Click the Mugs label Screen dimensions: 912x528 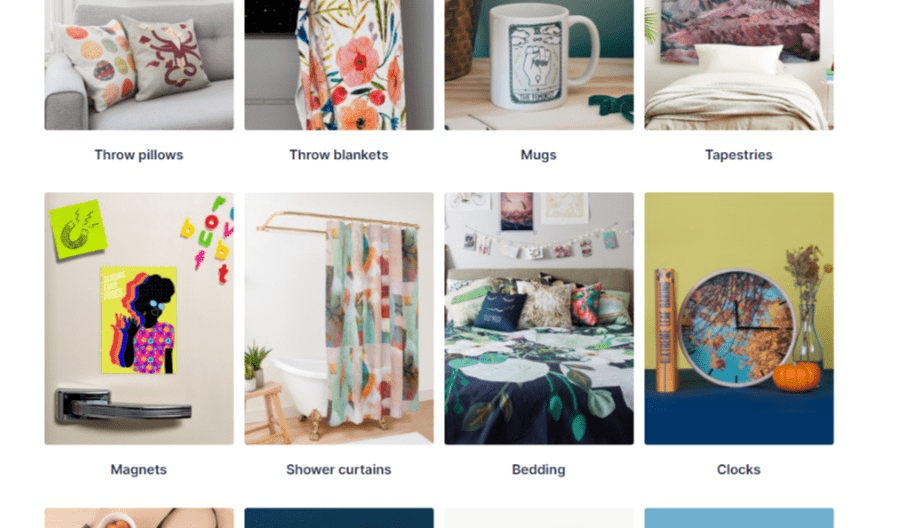[x=539, y=155]
